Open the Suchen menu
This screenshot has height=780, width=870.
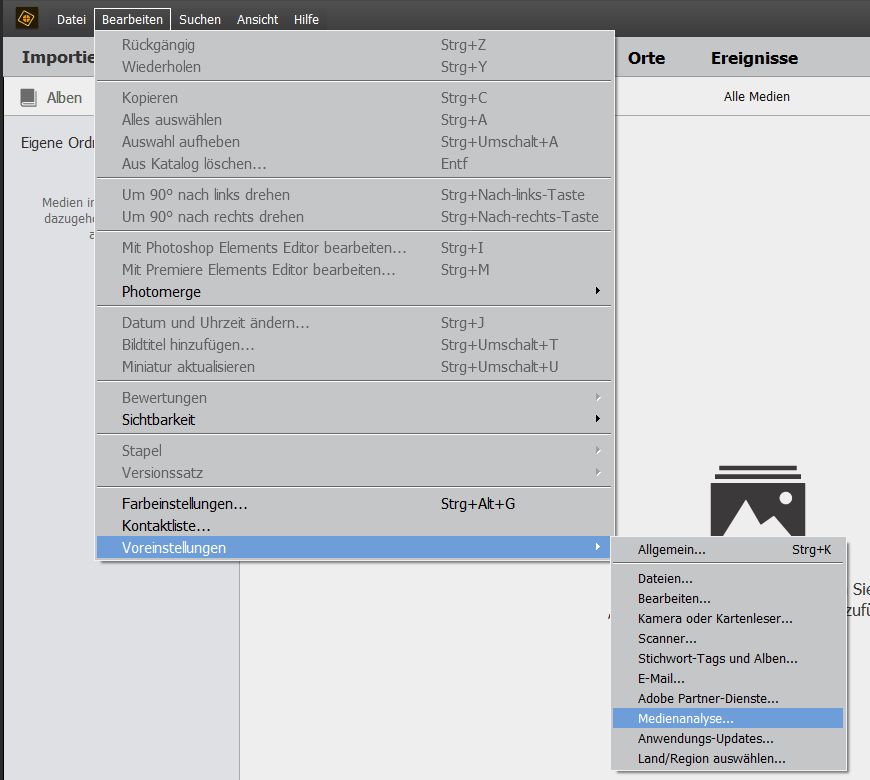200,19
